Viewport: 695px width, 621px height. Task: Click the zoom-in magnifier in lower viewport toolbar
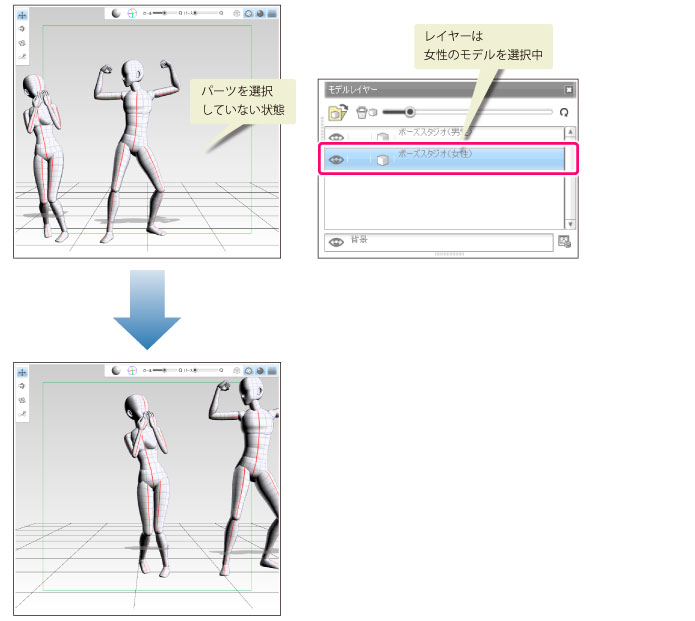click(x=221, y=371)
